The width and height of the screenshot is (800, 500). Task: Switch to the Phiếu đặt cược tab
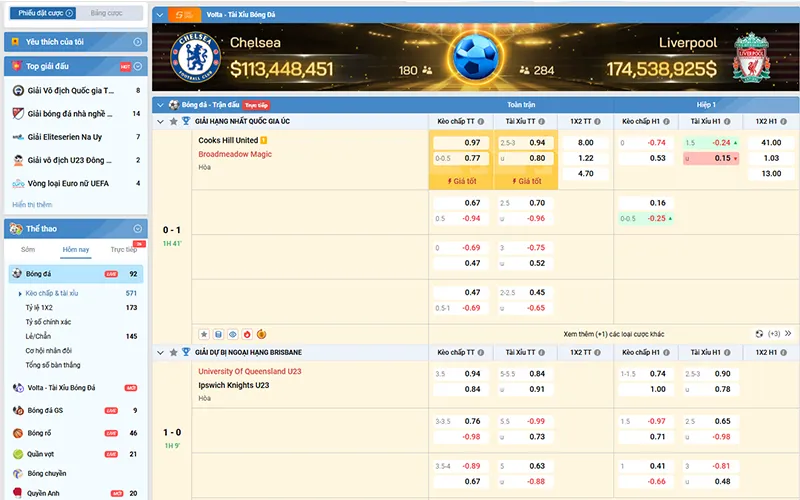42,13
